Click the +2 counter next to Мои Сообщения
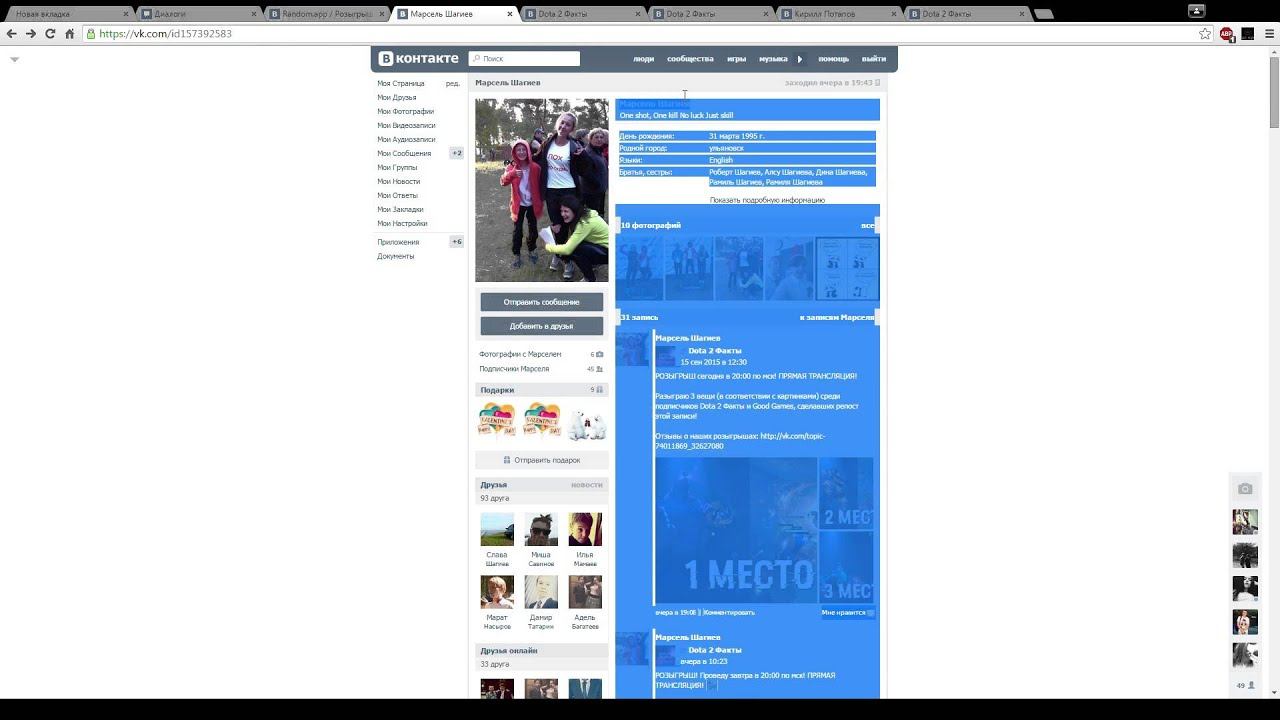The width and height of the screenshot is (1280, 720). 456,153
